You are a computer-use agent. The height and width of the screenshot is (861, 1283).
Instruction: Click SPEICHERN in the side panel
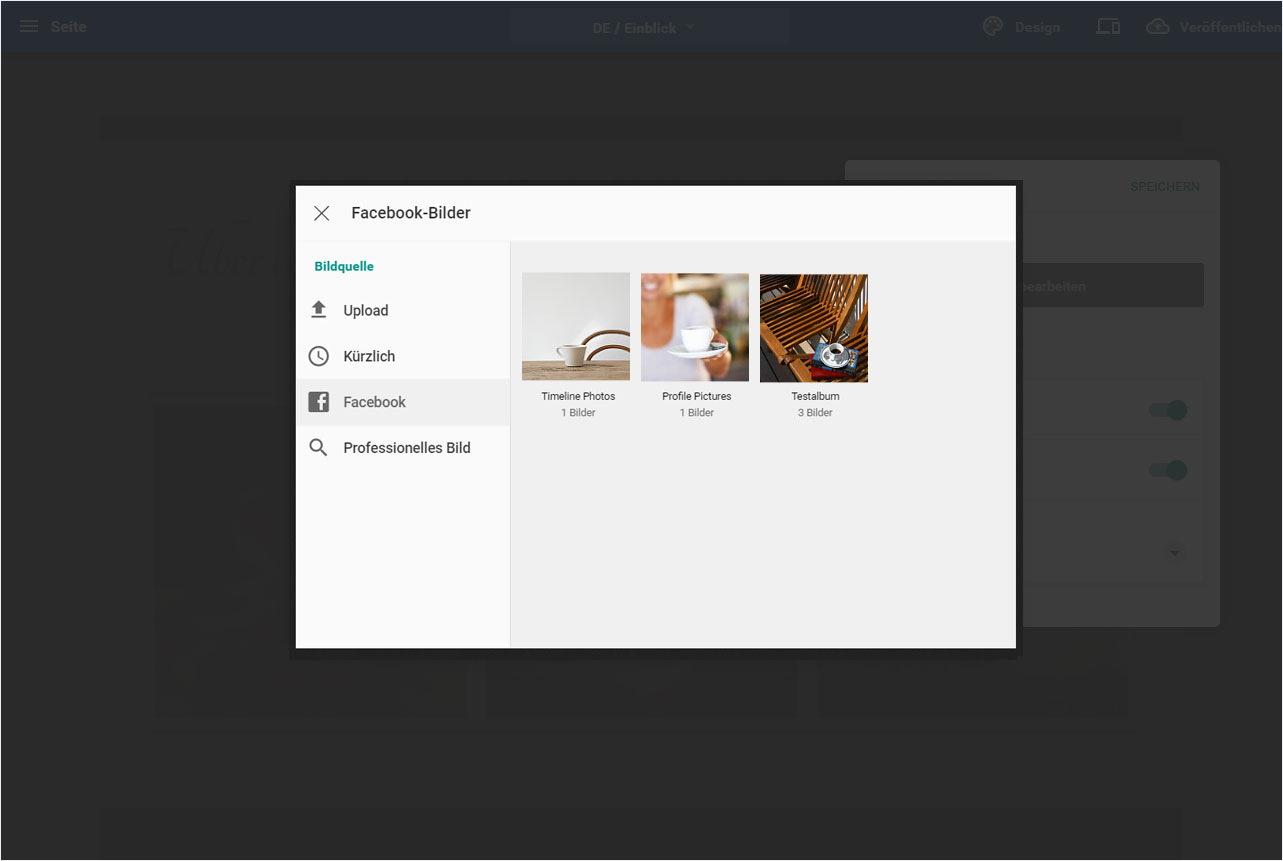click(x=1165, y=187)
